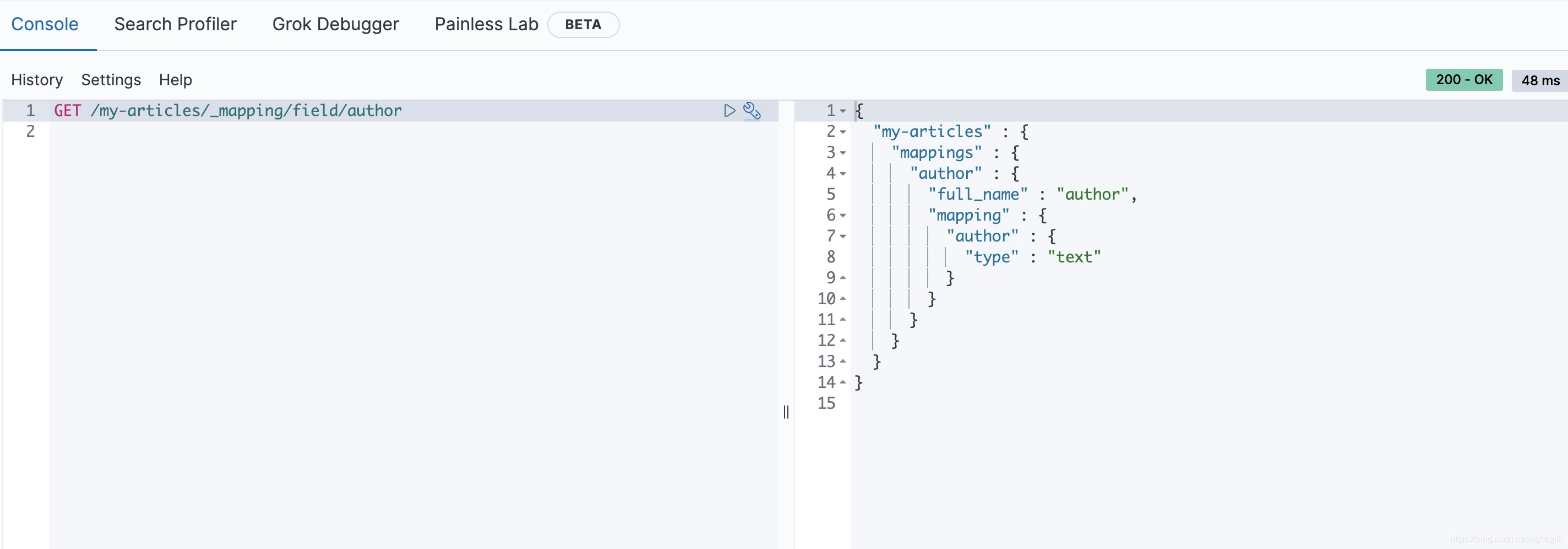This screenshot has width=1568, height=549.
Task: Click the 200 - OK status badge
Action: pyautogui.click(x=1464, y=80)
